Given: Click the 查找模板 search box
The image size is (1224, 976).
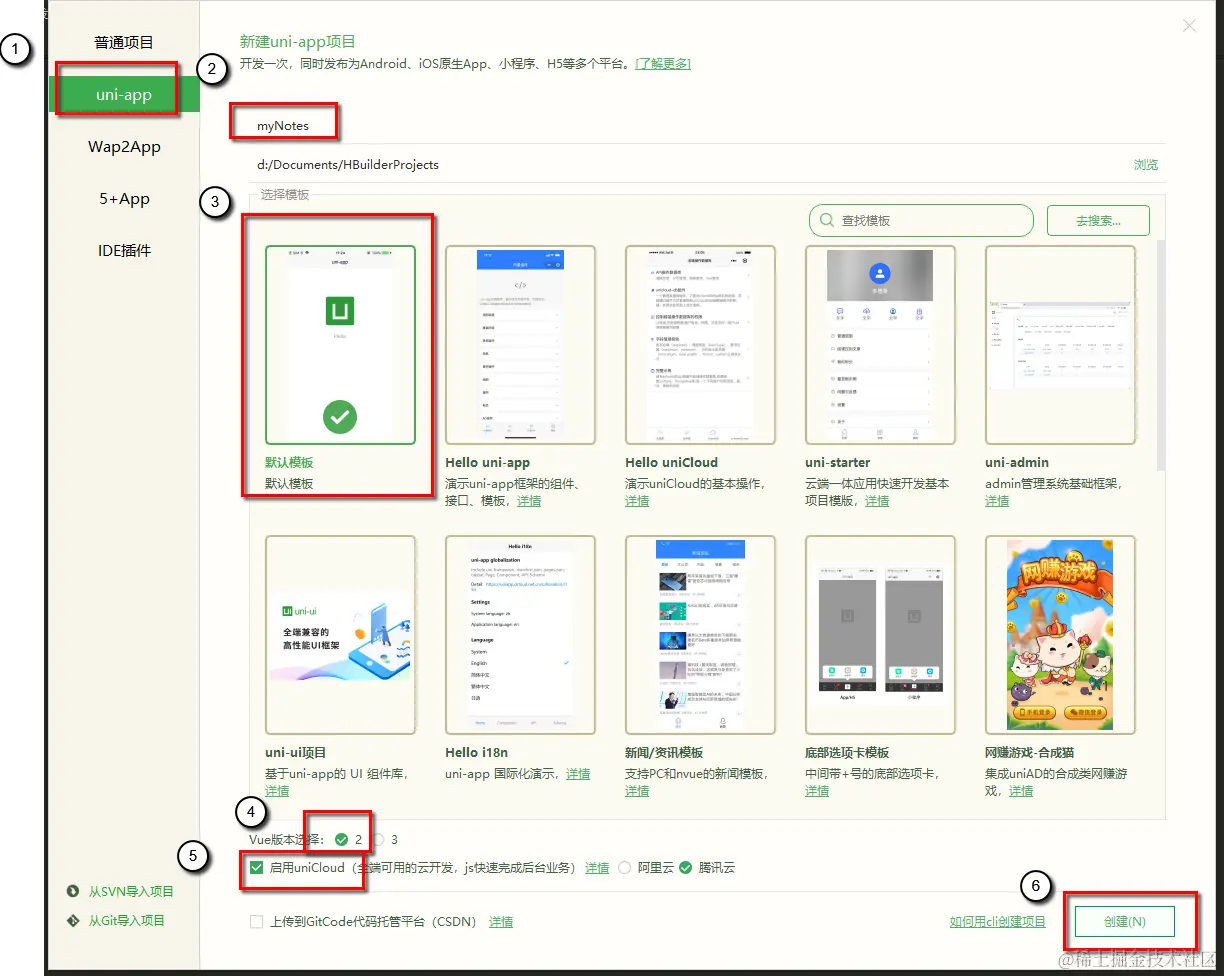Looking at the screenshot, I should (921, 220).
